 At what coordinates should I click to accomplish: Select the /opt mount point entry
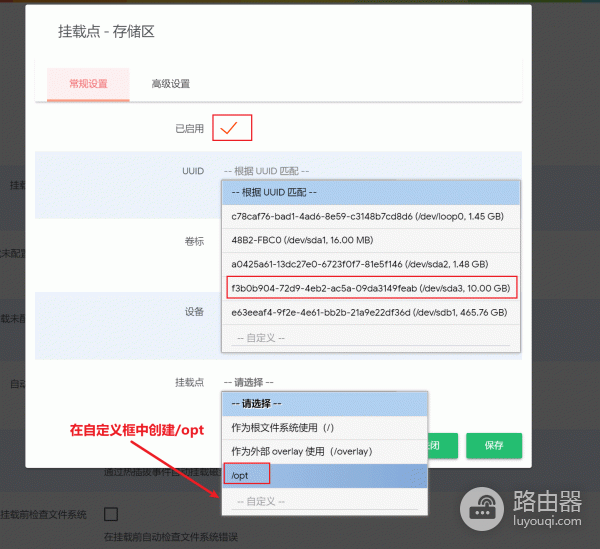coord(324,476)
